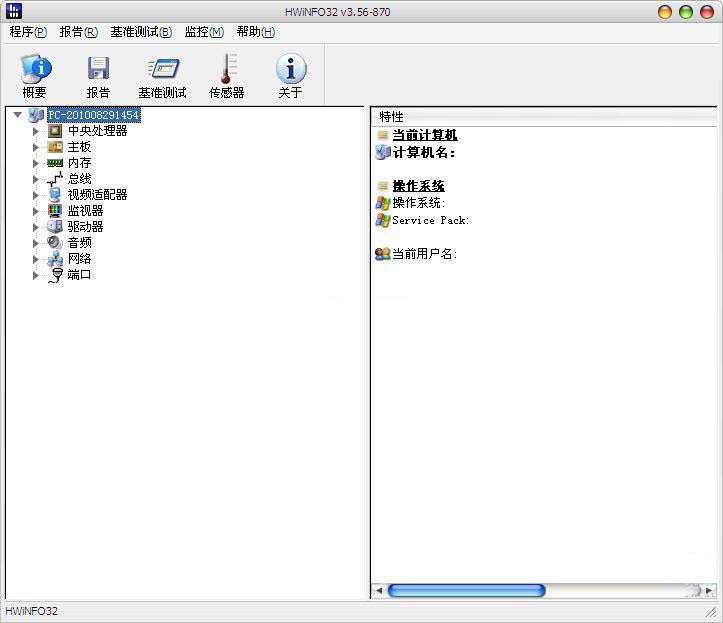Screen dimensions: 723x623
Task: Click the 报告 save report icon
Action: click(98, 69)
